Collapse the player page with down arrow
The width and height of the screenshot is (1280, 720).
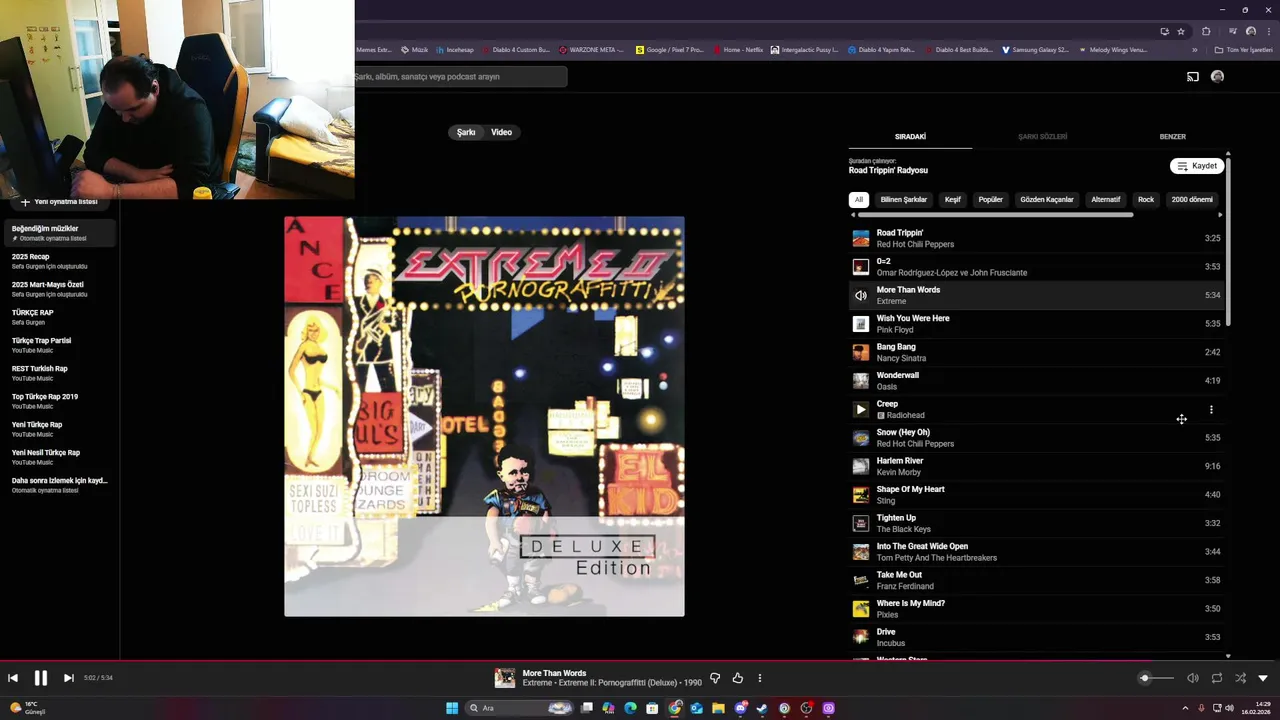point(1263,678)
